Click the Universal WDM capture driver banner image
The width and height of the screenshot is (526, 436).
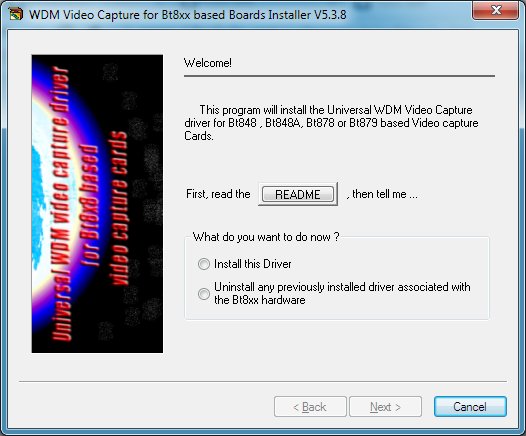coord(97,204)
